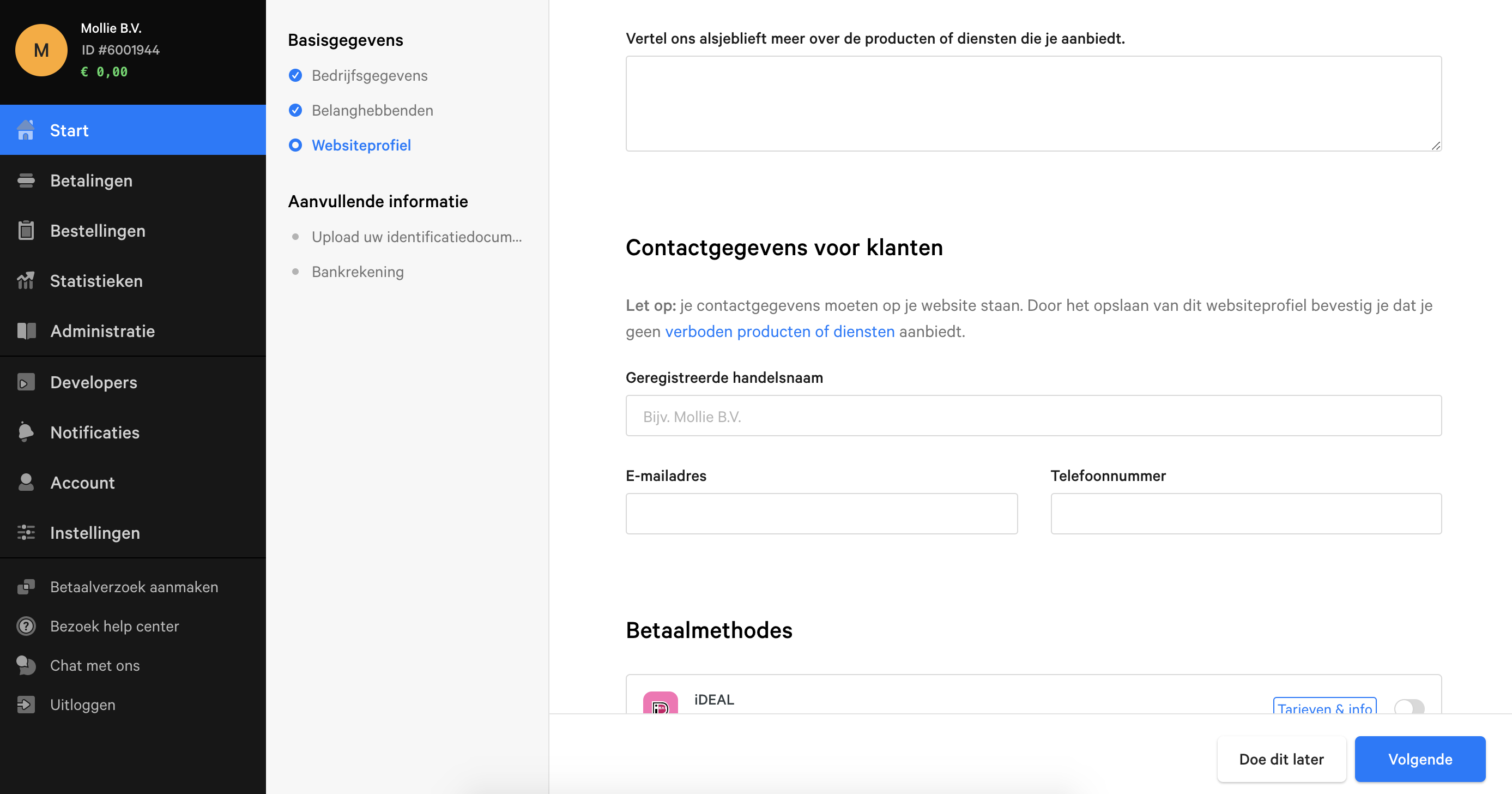Open Upload uw identificatiedocument step
The width and height of the screenshot is (1512, 794).
click(417, 237)
